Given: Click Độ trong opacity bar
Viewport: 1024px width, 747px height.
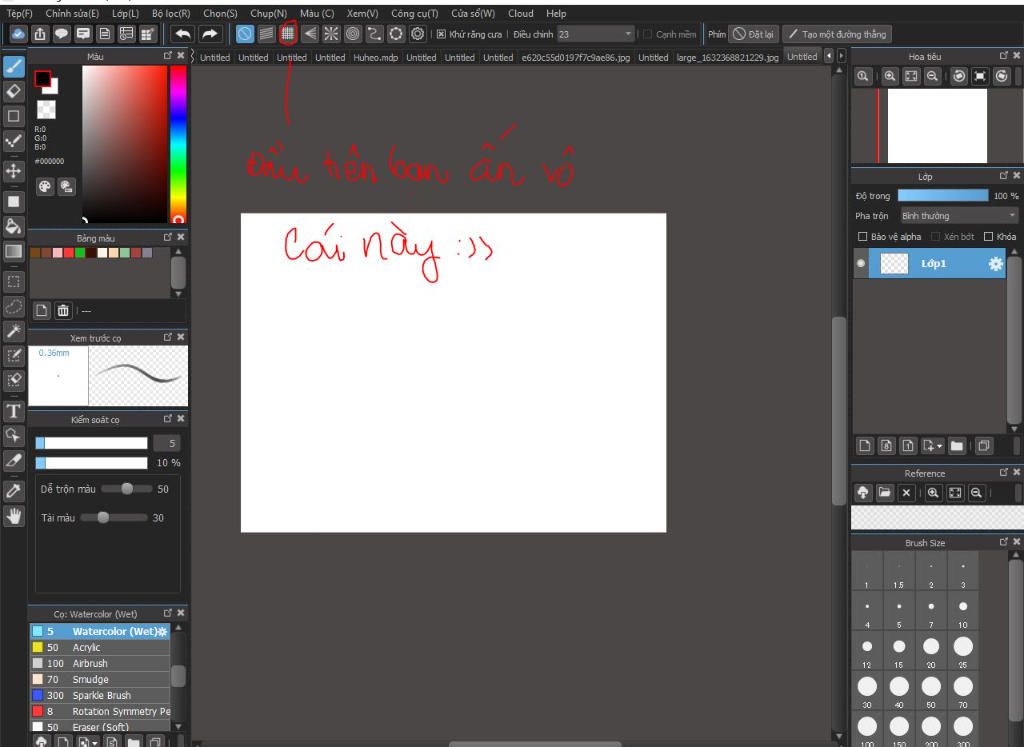Looking at the screenshot, I should coord(943,195).
